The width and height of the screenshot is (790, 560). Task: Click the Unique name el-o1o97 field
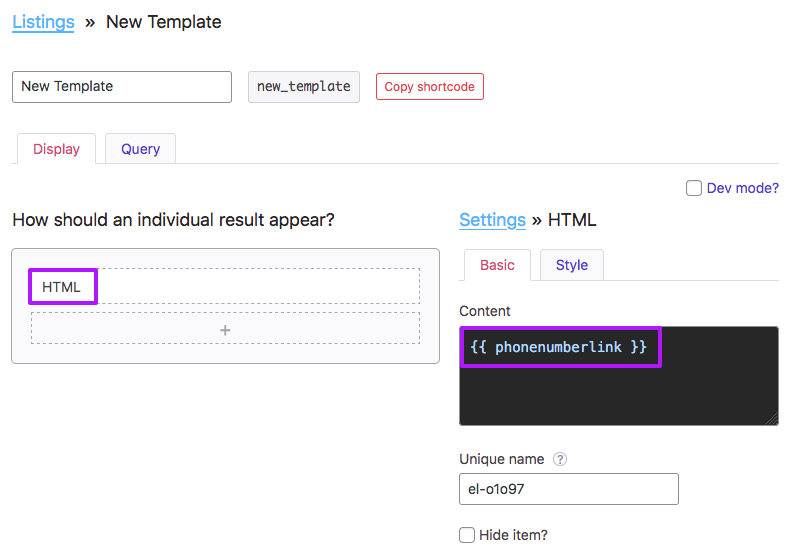tap(569, 489)
